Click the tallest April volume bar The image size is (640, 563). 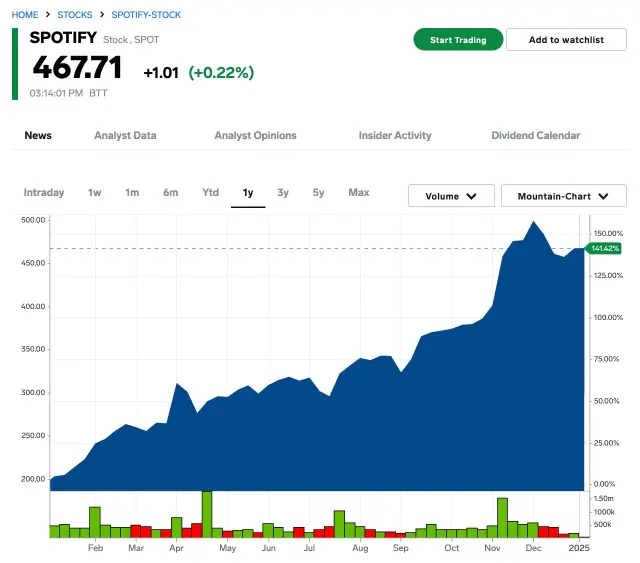click(x=207, y=514)
